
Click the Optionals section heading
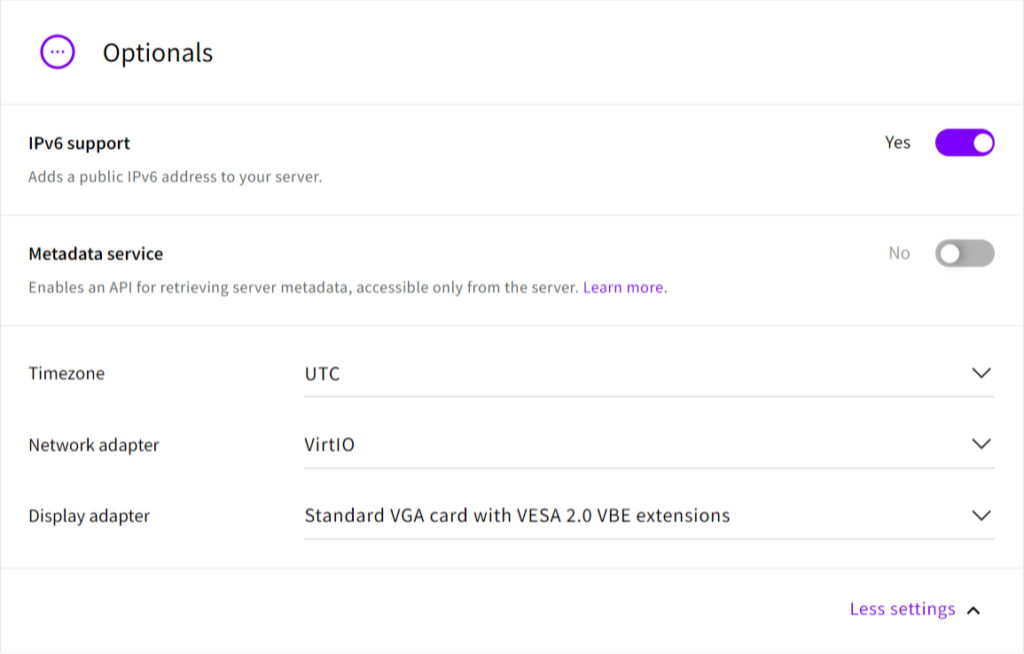pyautogui.click(x=158, y=53)
